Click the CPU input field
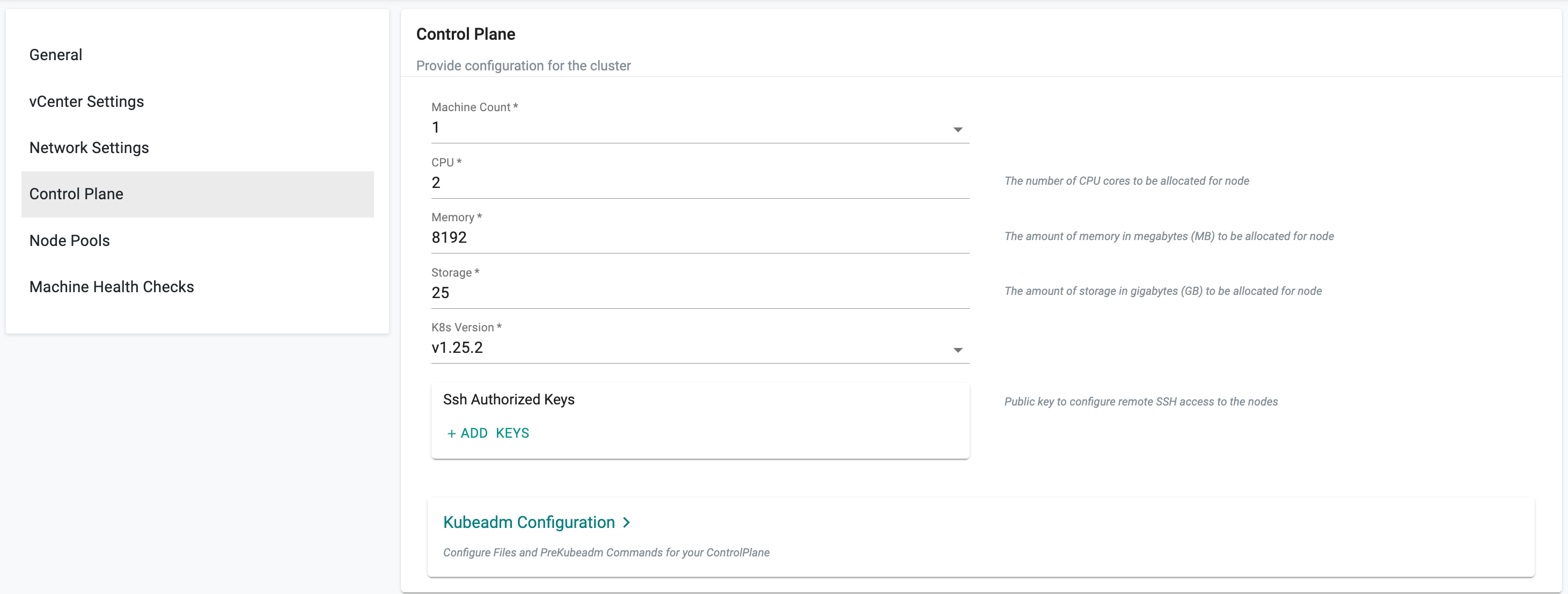Screen dimensions: 1568x594 (697, 182)
